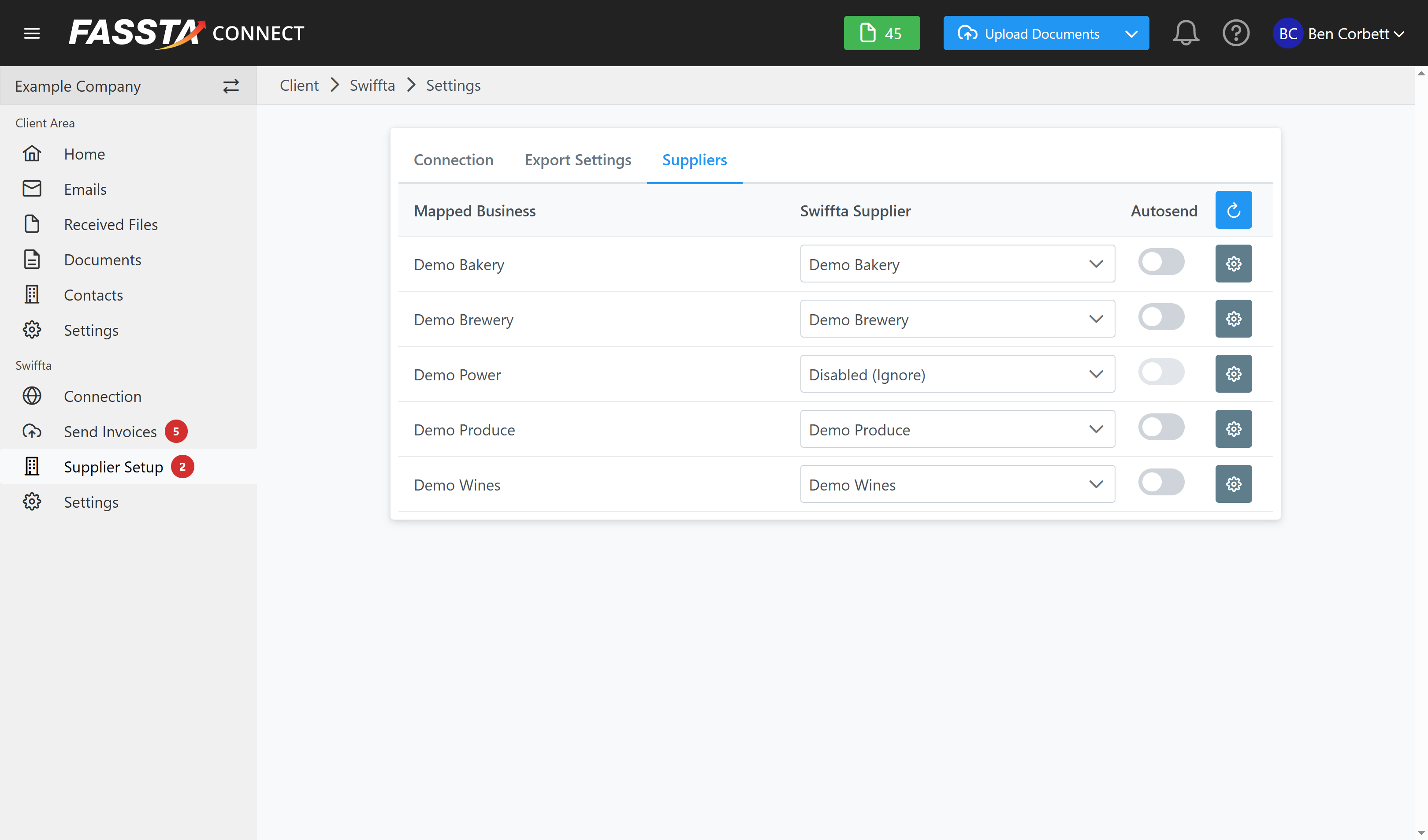Expand the Demo Wines supplier dropdown
Image resolution: width=1428 pixels, height=840 pixels.
coord(956,485)
